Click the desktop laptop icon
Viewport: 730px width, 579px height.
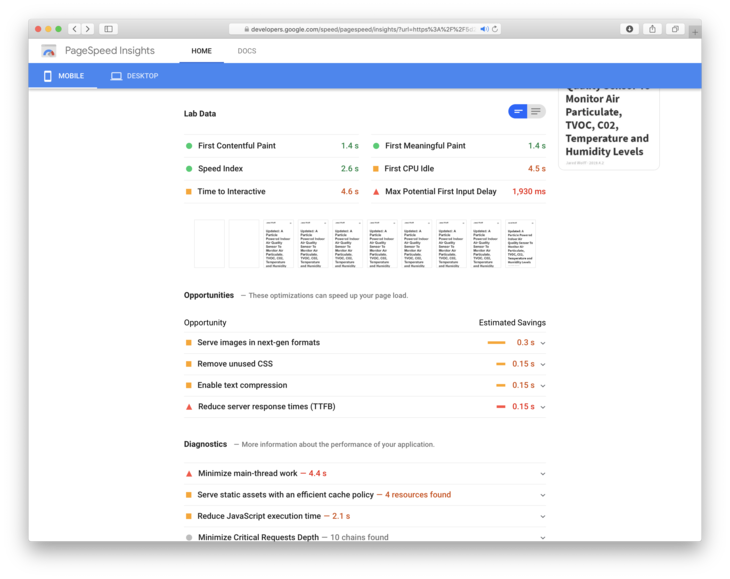116,76
